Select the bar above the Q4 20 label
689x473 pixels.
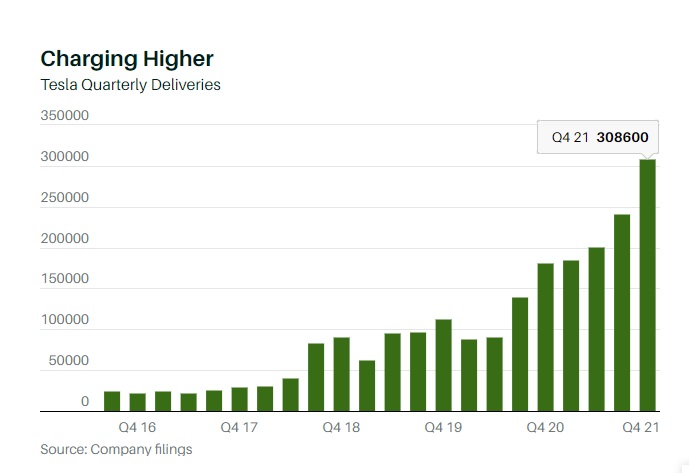pos(545,337)
